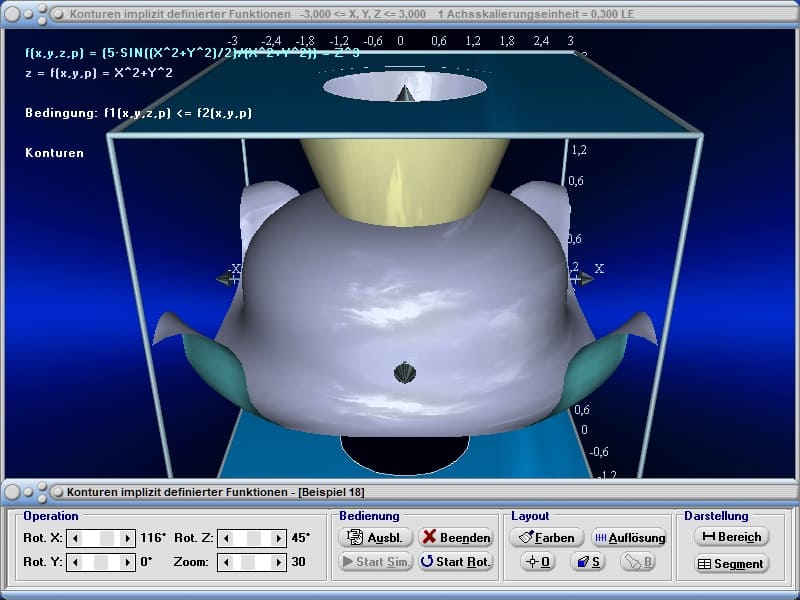Click the Rot. Y value 0°

pos(146,562)
